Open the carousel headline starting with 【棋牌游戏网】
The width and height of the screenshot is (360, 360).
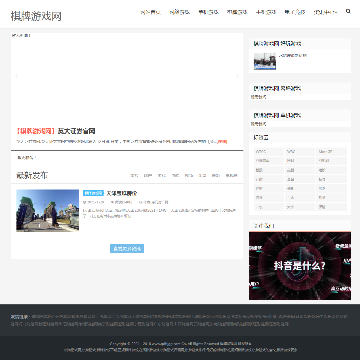point(56,131)
